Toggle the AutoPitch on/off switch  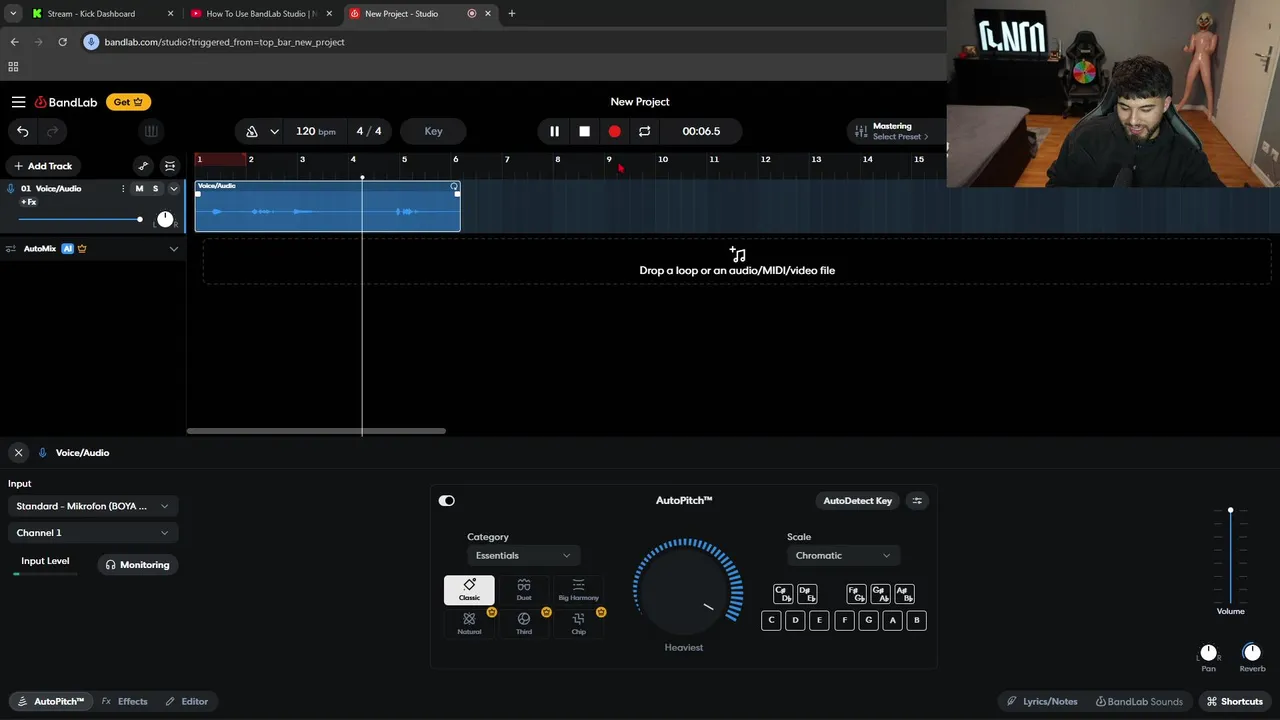pos(446,500)
